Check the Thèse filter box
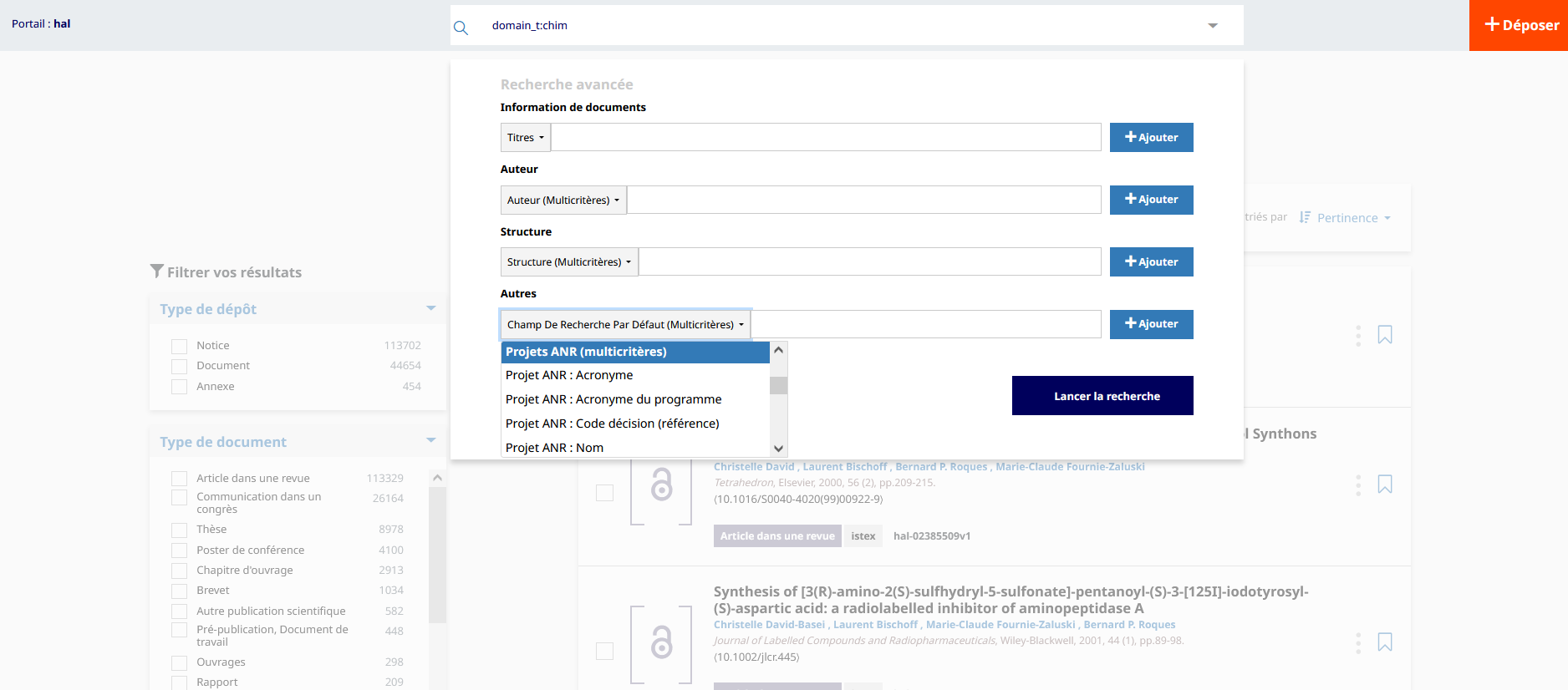The width and height of the screenshot is (1568, 690). [x=179, y=530]
